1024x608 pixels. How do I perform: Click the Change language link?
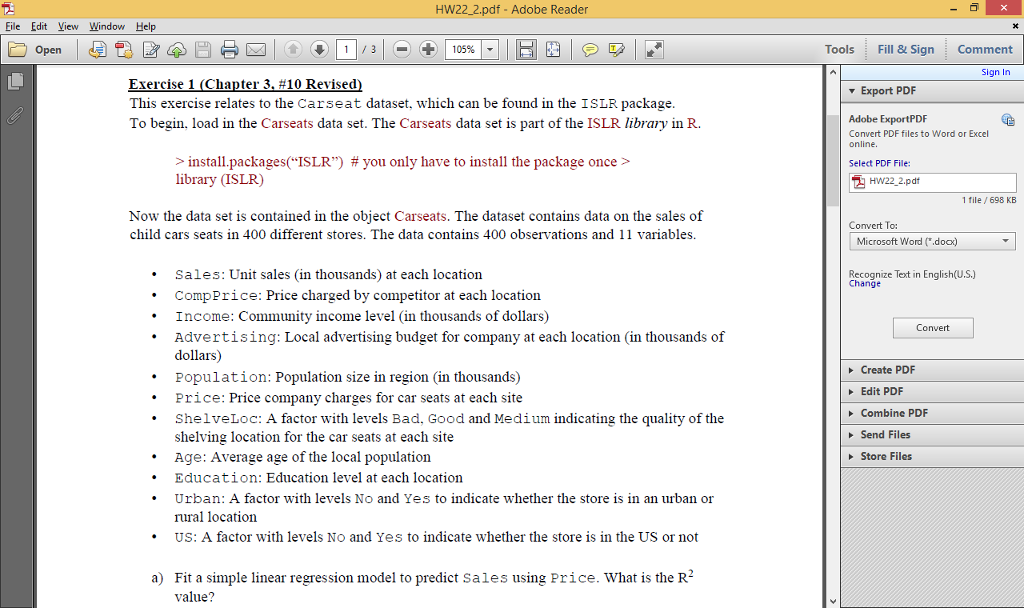[864, 283]
